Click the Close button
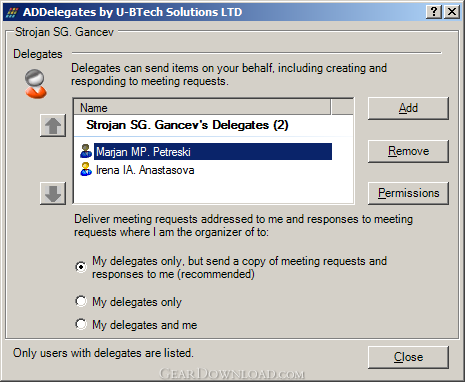 tap(408, 357)
